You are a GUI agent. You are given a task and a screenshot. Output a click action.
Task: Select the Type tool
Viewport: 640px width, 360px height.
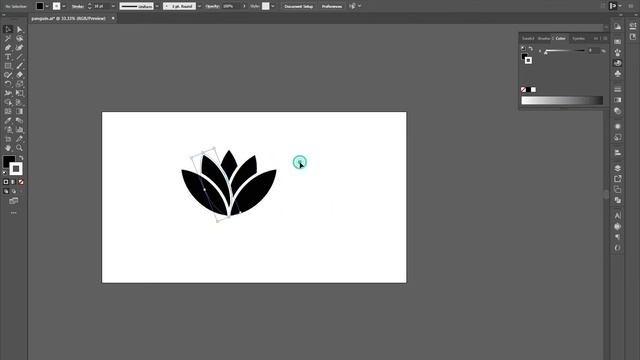pyautogui.click(x=8, y=57)
